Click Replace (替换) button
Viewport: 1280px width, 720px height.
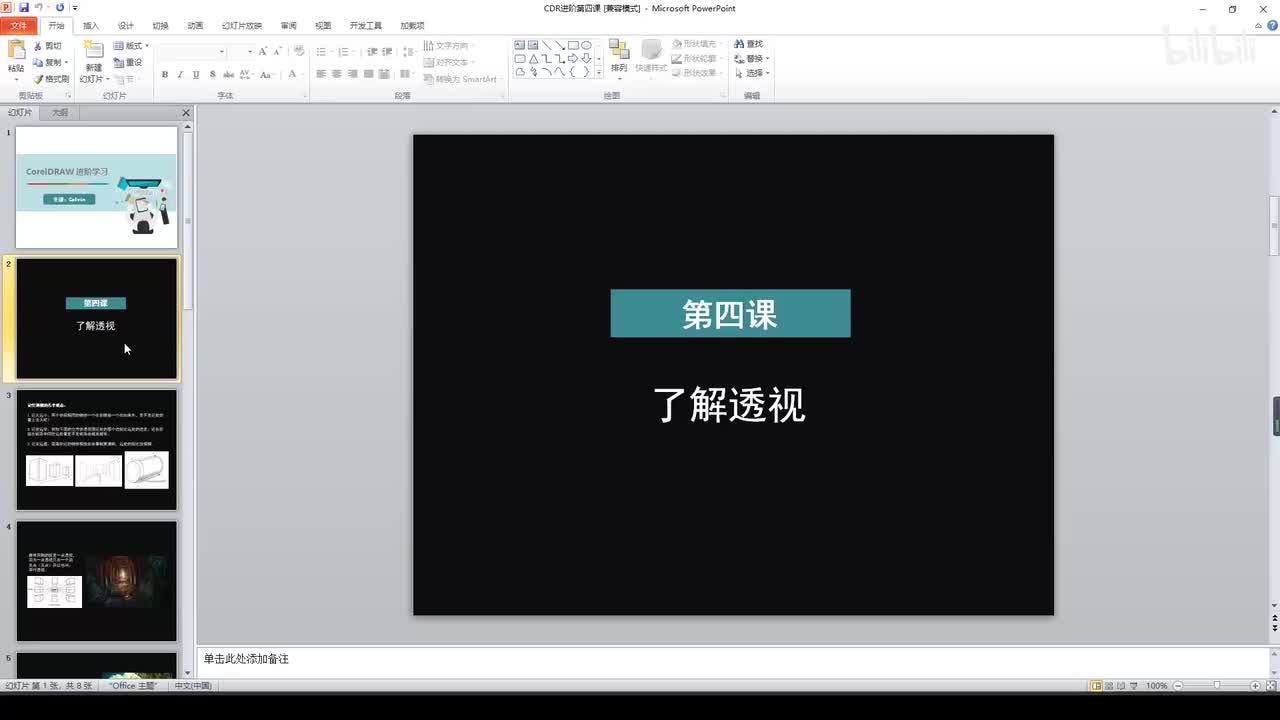click(x=752, y=58)
